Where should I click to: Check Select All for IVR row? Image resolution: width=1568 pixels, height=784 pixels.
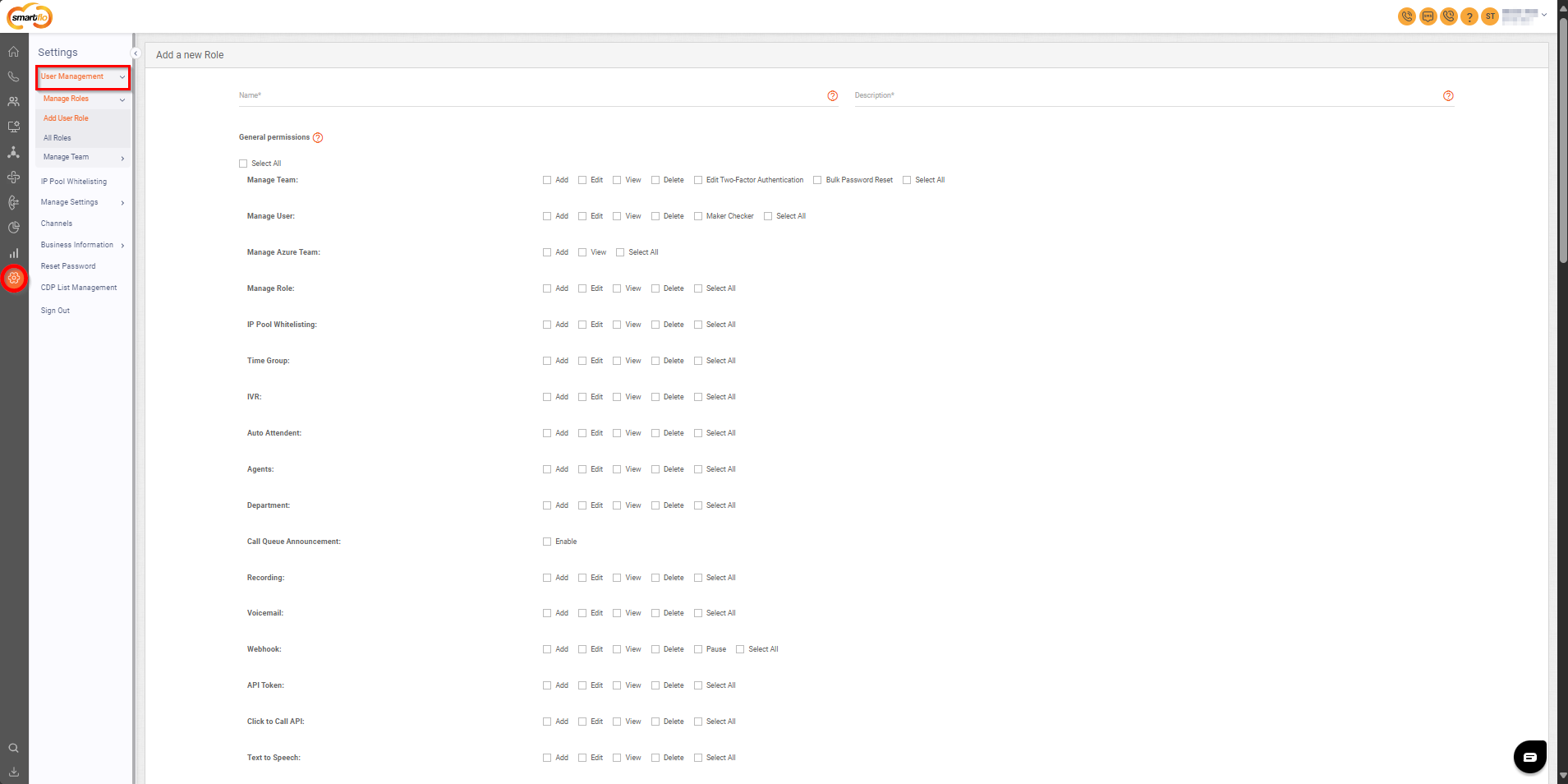698,397
